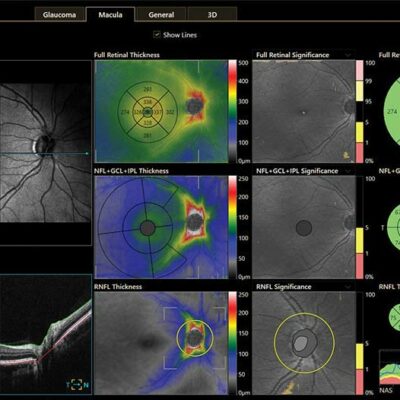The image size is (400, 400).
Task: Select the Macula tab
Action: (x=110, y=15)
